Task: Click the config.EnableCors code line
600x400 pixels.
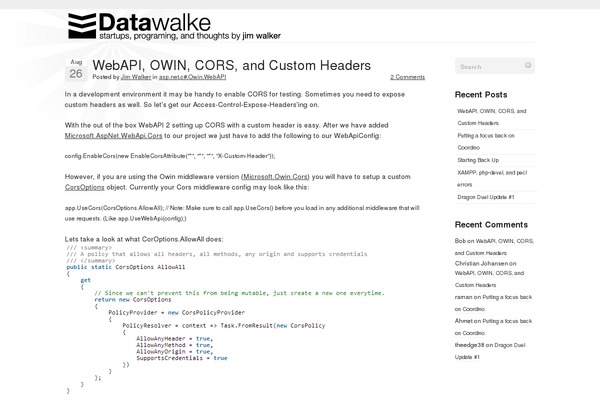Action: click(x=170, y=156)
